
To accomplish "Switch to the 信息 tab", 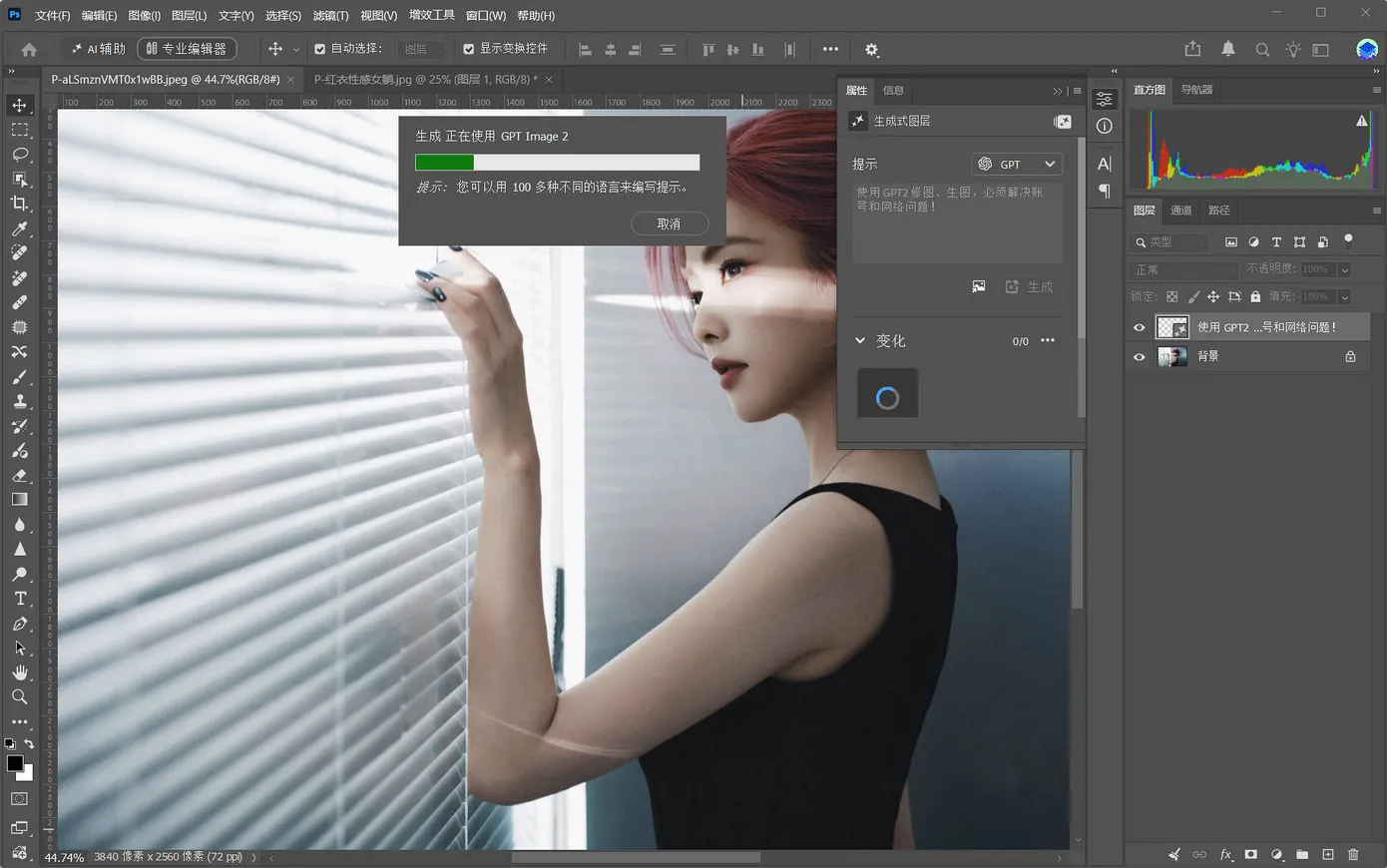I will 893,90.
